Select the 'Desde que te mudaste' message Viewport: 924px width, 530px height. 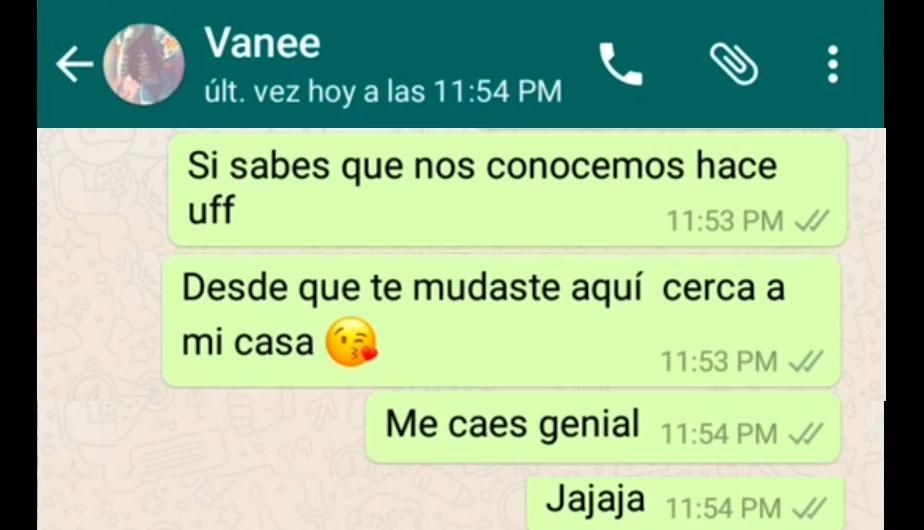[501, 322]
